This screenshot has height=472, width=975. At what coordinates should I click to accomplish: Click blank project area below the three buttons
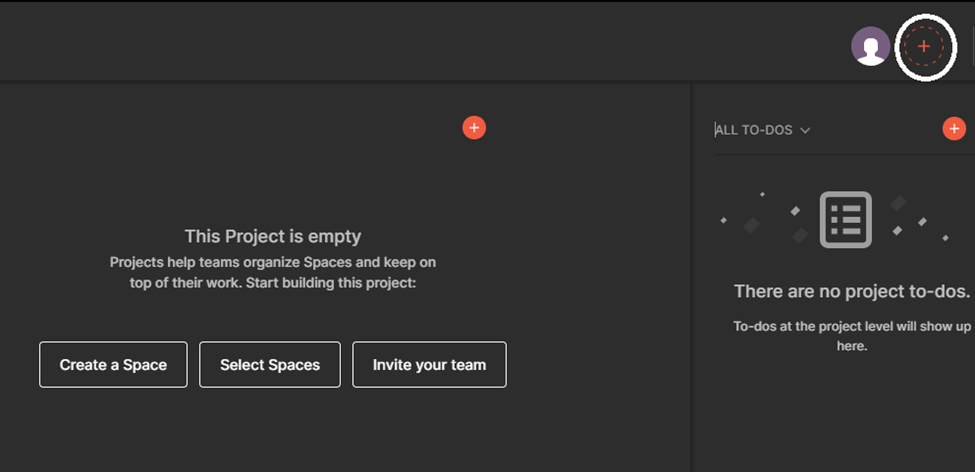[x=273, y=430]
